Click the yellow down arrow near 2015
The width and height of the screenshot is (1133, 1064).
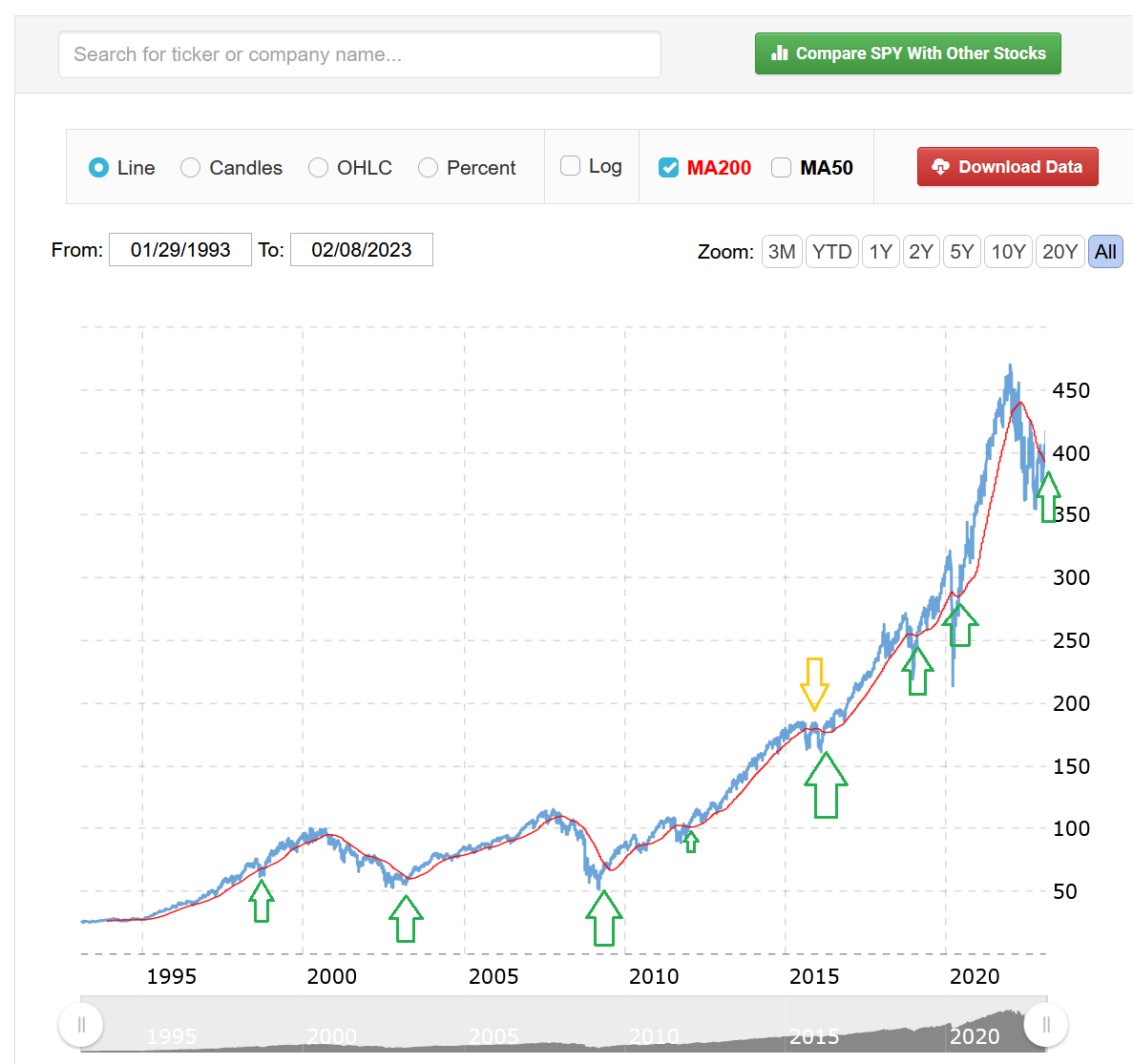pos(814,683)
